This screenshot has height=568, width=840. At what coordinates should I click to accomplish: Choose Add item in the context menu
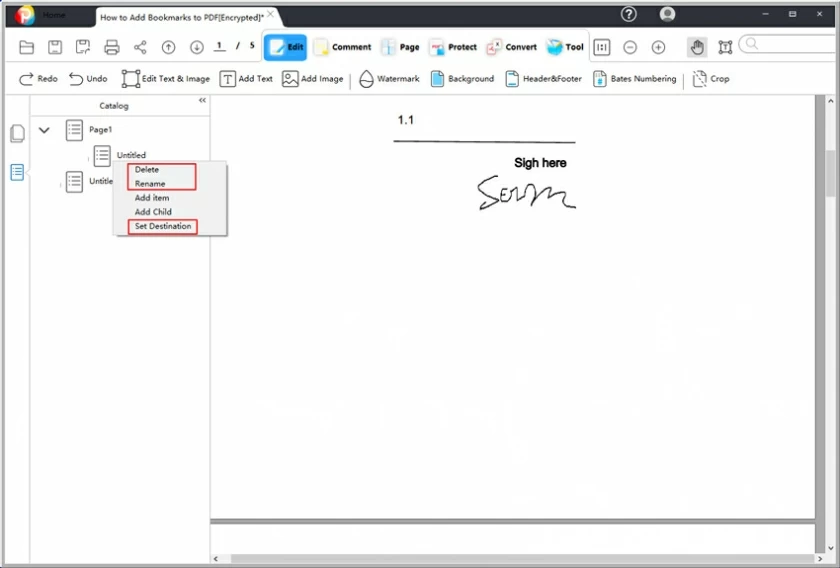(152, 198)
